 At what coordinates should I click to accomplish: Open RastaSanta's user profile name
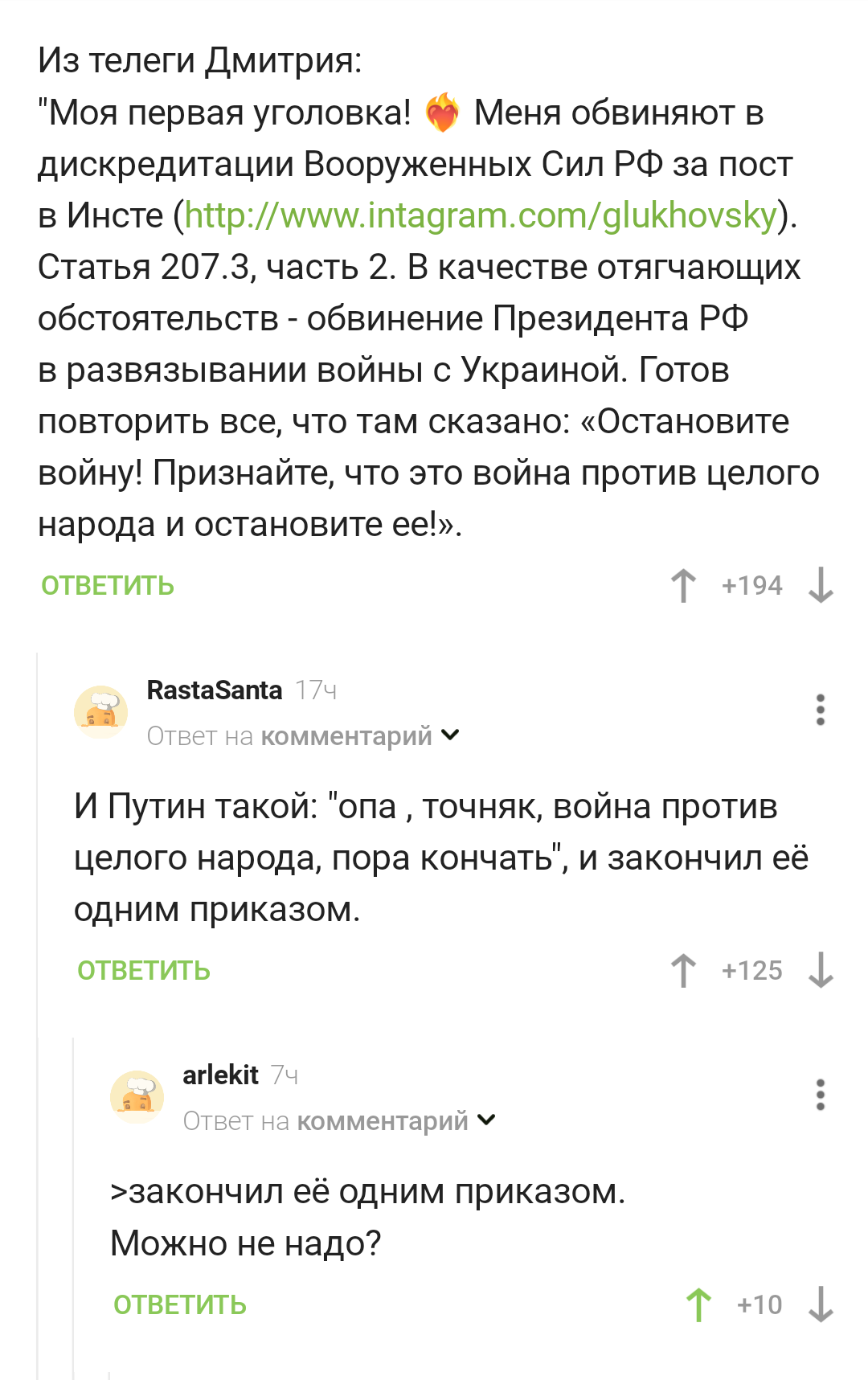(215, 690)
